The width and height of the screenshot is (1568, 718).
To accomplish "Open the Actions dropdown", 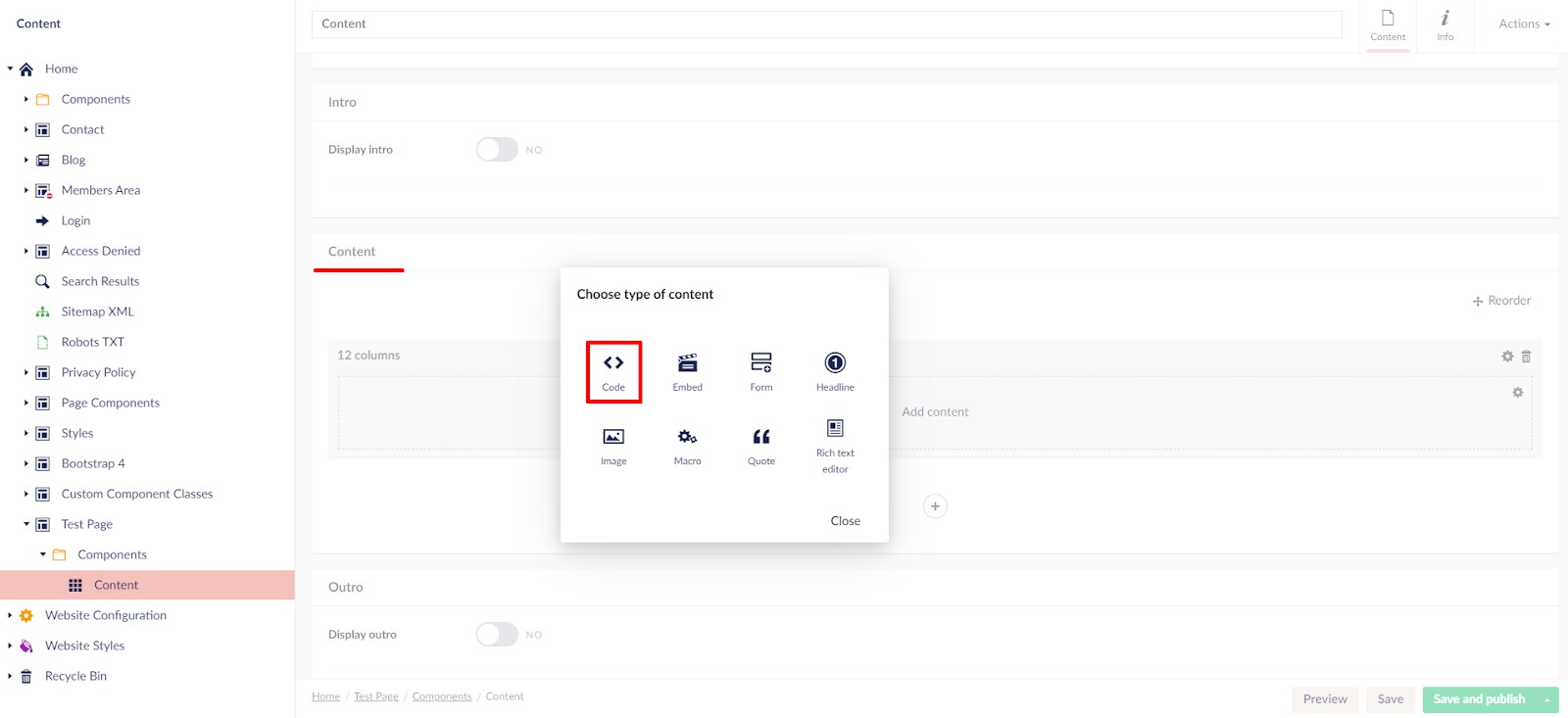I will click(1524, 24).
